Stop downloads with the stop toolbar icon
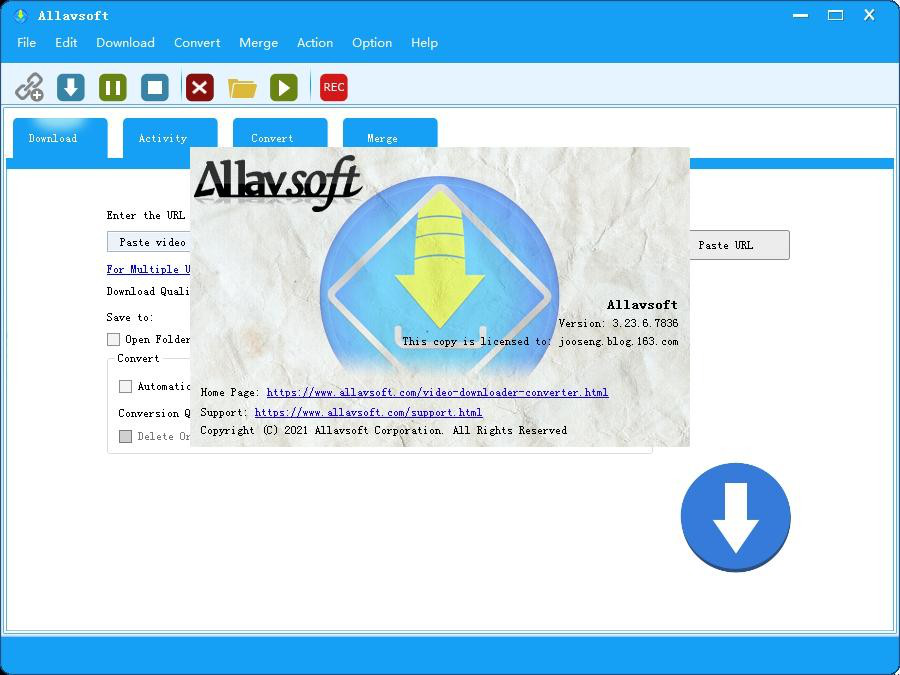 [x=154, y=87]
